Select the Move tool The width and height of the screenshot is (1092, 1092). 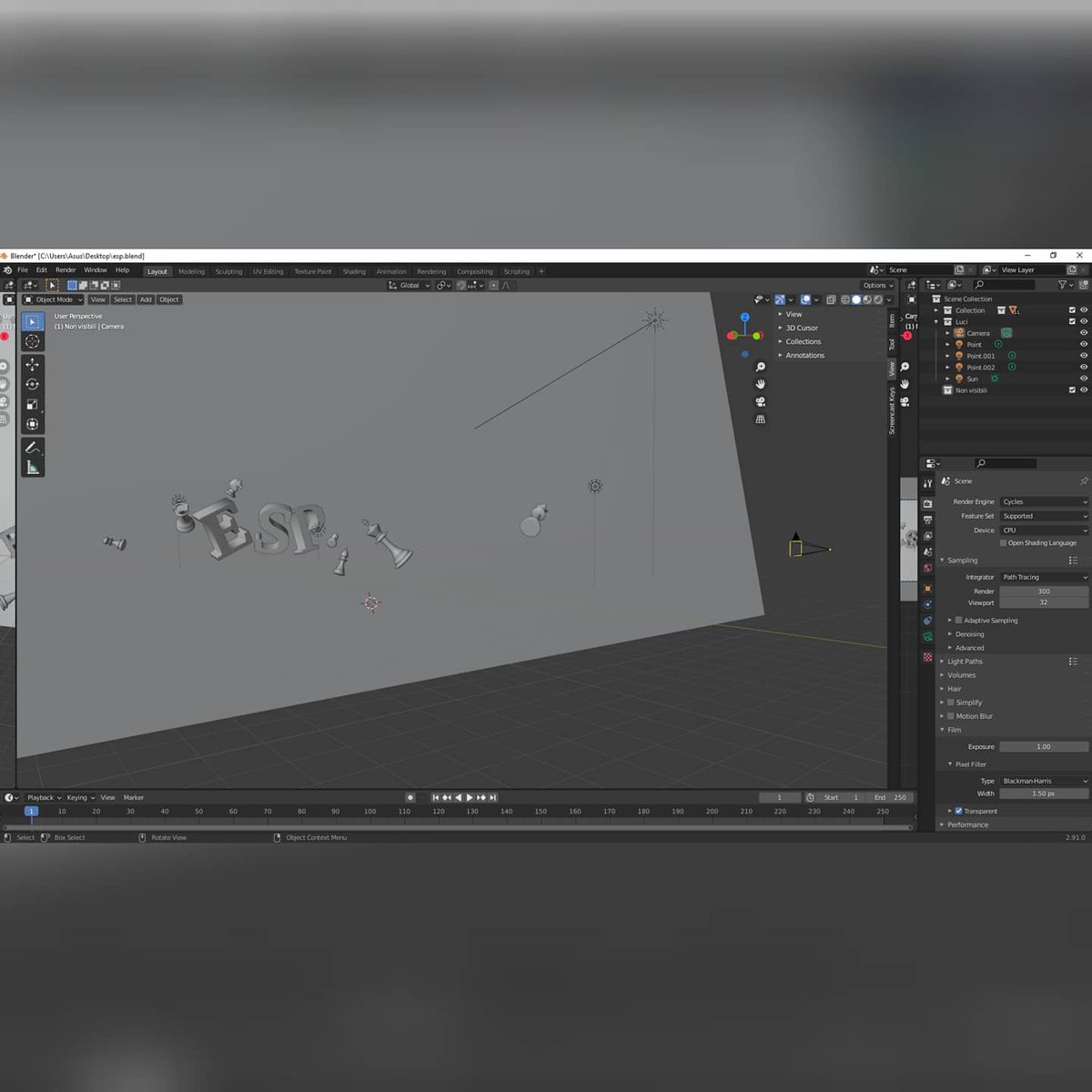32,364
